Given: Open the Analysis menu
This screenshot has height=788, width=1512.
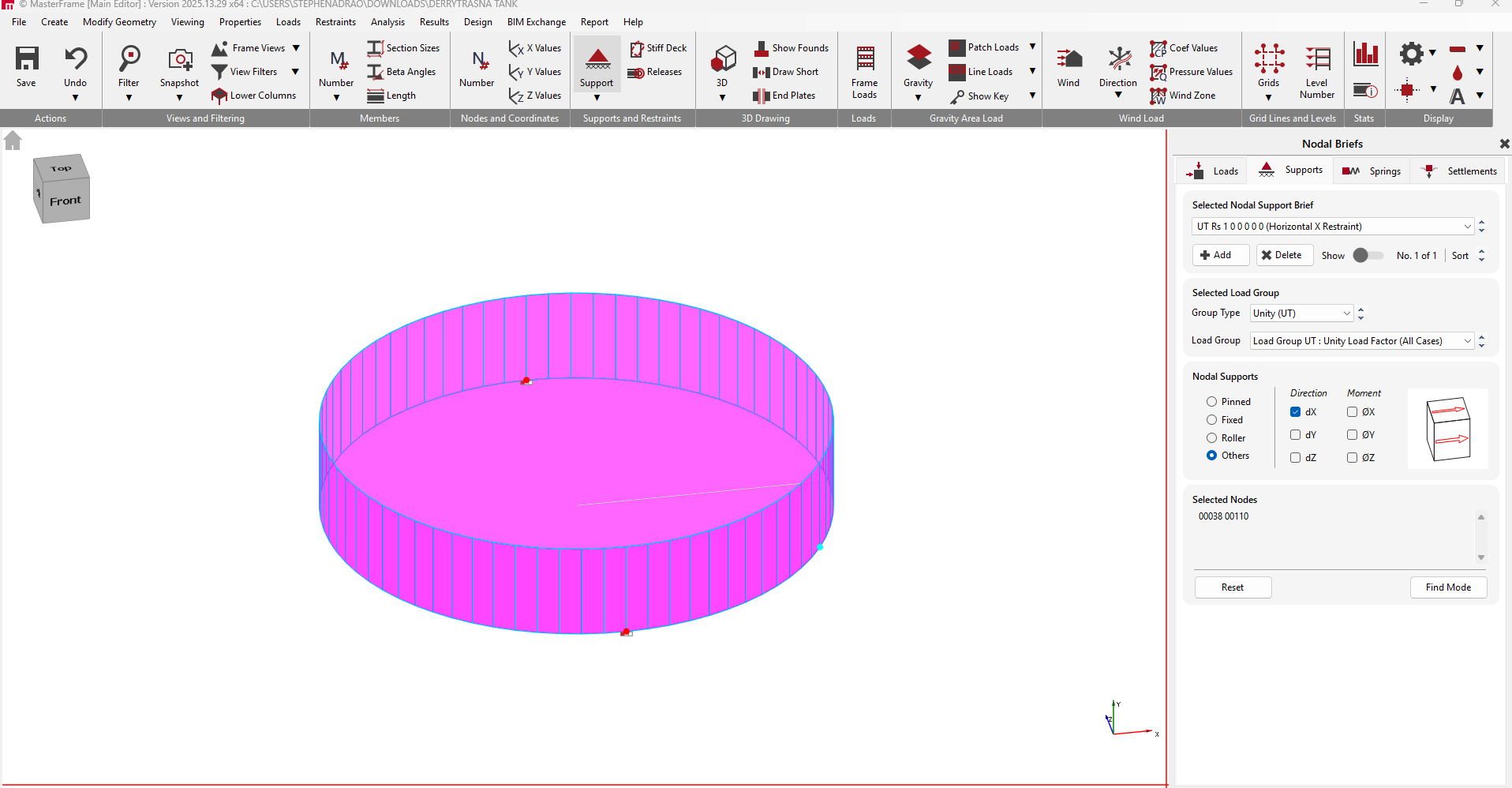Looking at the screenshot, I should (387, 22).
